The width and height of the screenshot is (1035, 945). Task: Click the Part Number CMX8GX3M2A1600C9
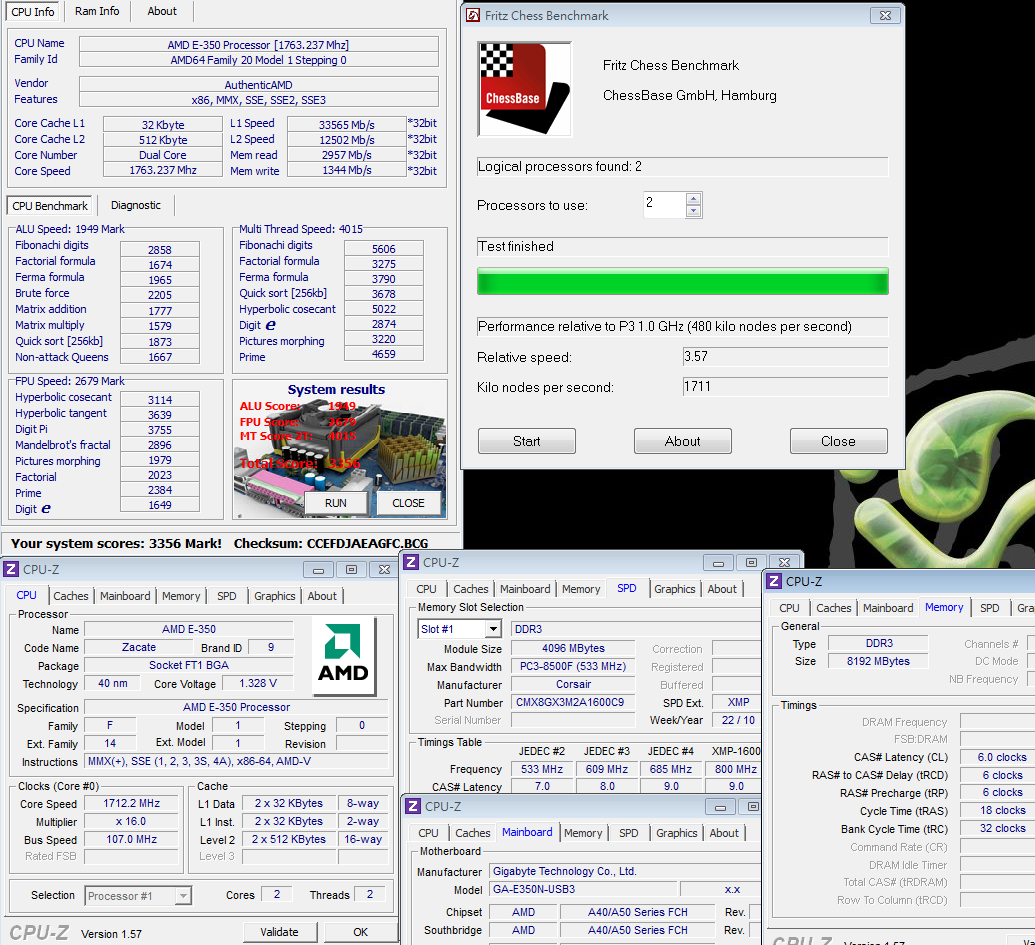574,702
